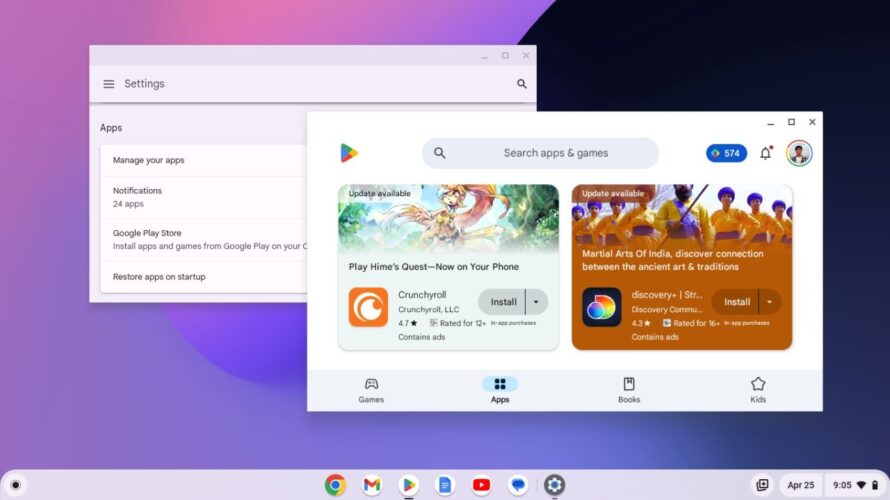Screen dimensions: 890x500
Task: Open Play Store notifications bell
Action: coord(766,153)
